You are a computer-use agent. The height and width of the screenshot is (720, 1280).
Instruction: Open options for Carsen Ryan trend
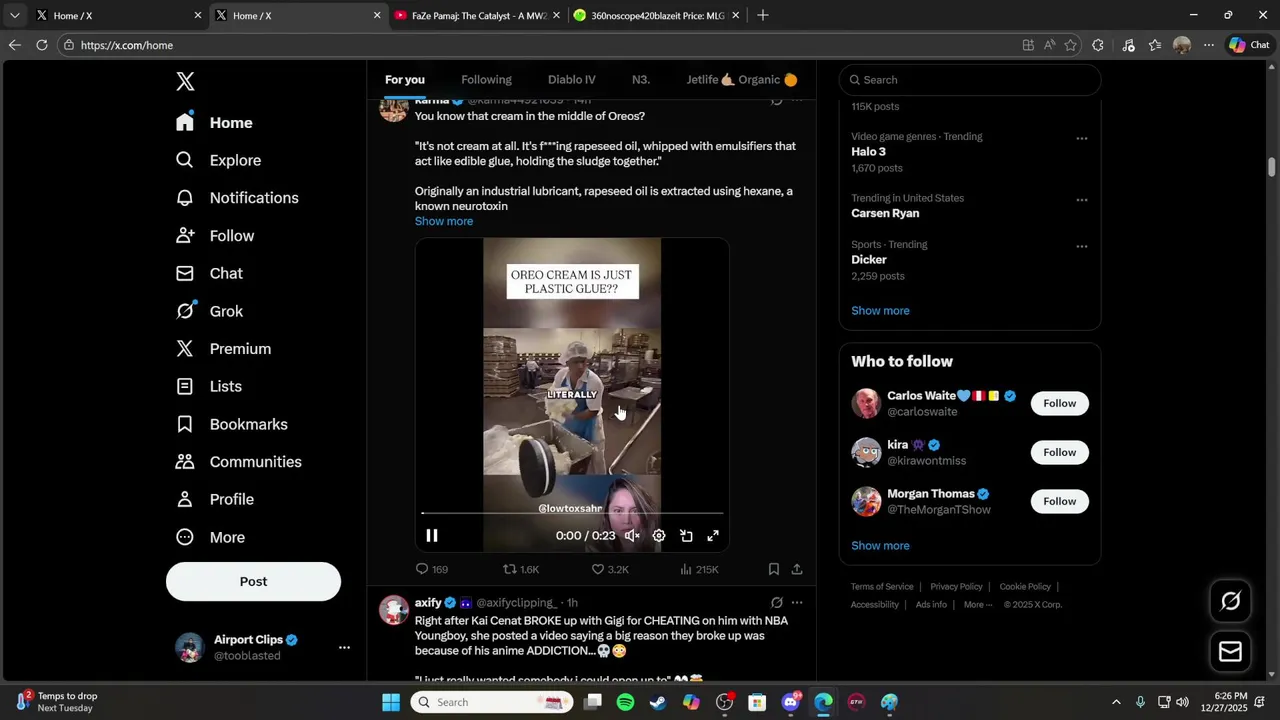[x=1082, y=200]
